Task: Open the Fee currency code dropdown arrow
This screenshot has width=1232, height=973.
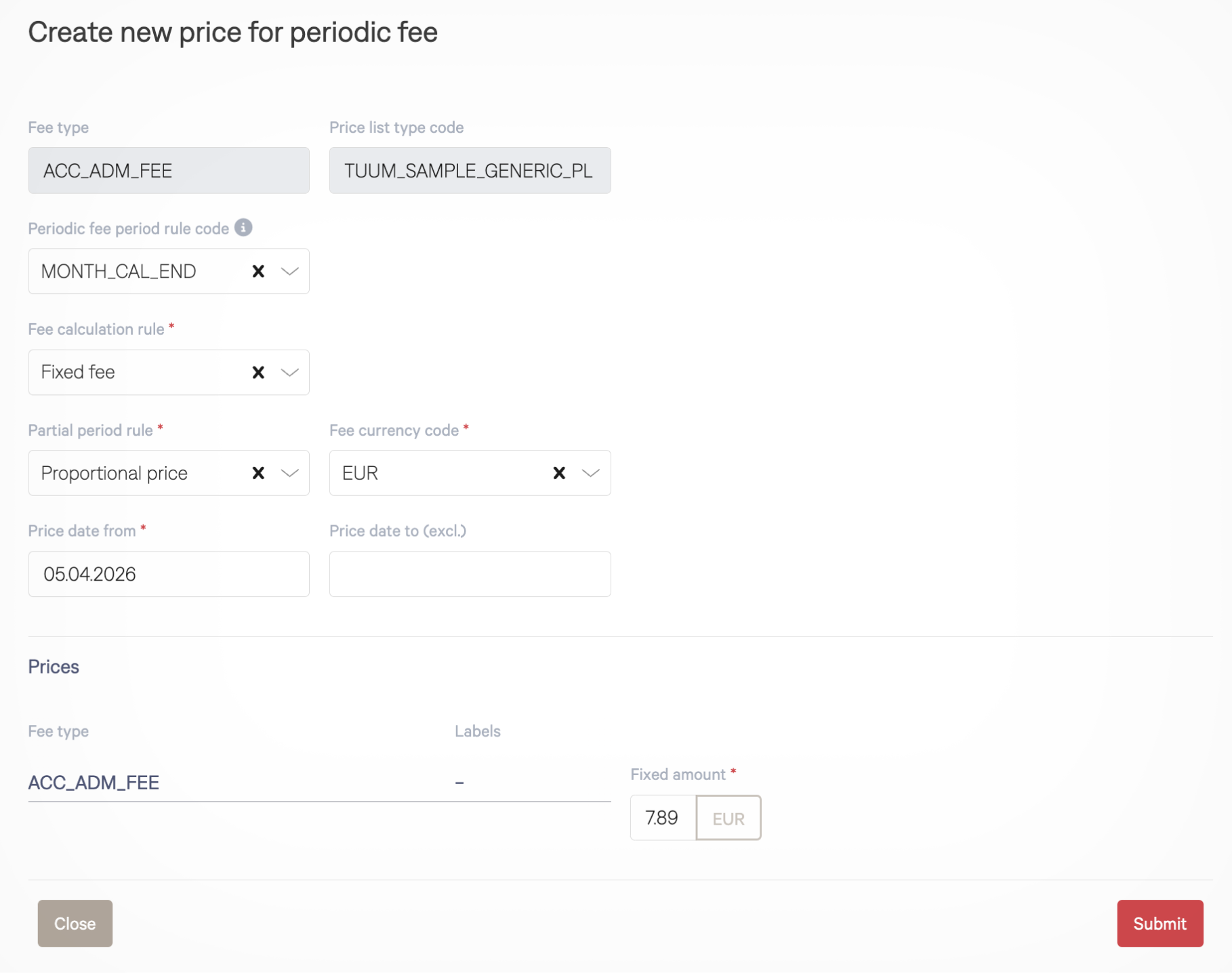Action: pos(591,473)
